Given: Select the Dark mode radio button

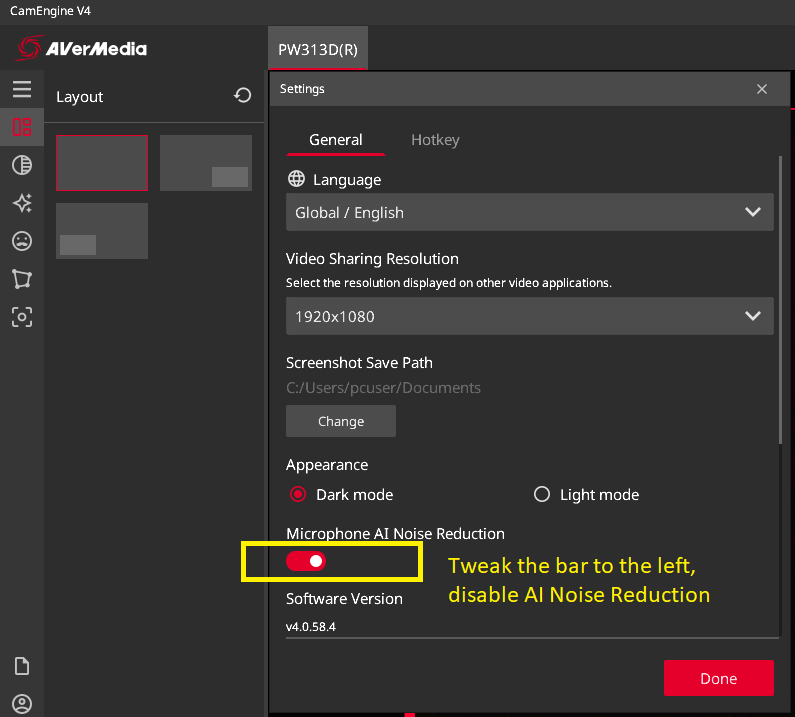Looking at the screenshot, I should pos(298,494).
